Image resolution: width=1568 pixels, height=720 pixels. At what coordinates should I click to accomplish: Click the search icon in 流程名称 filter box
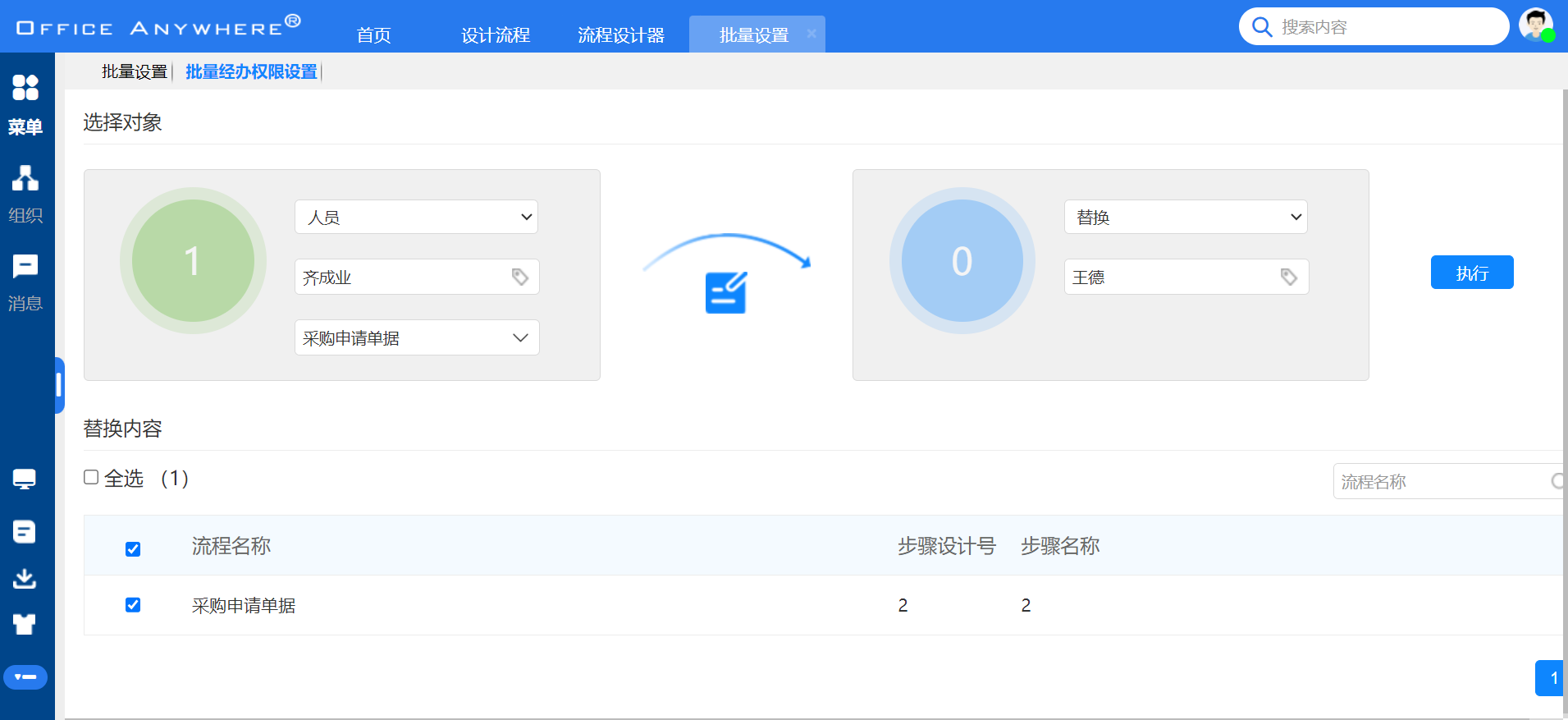pyautogui.click(x=1557, y=481)
